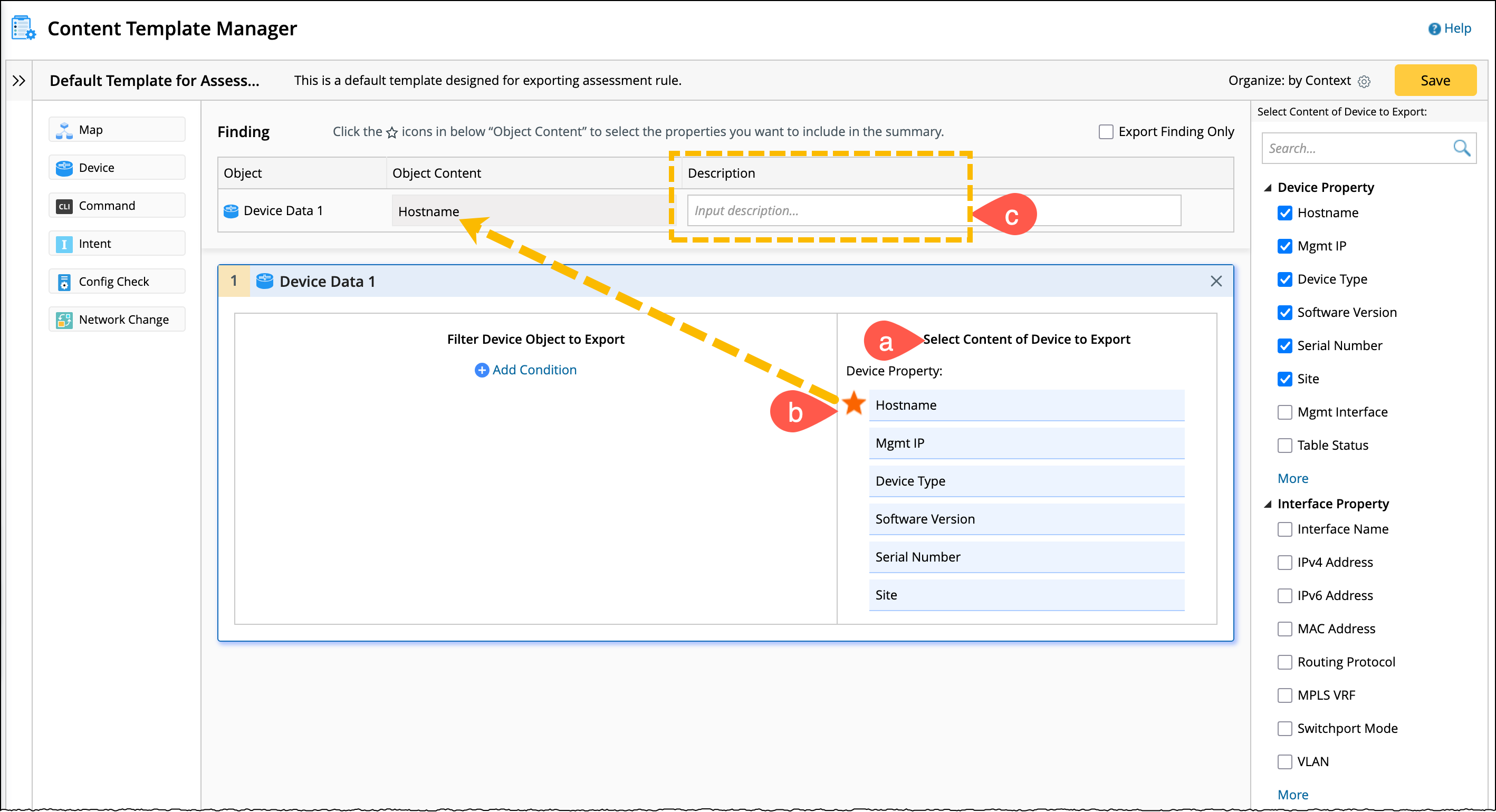
Task: Click the CLI Command icon
Action: pyautogui.click(x=64, y=206)
